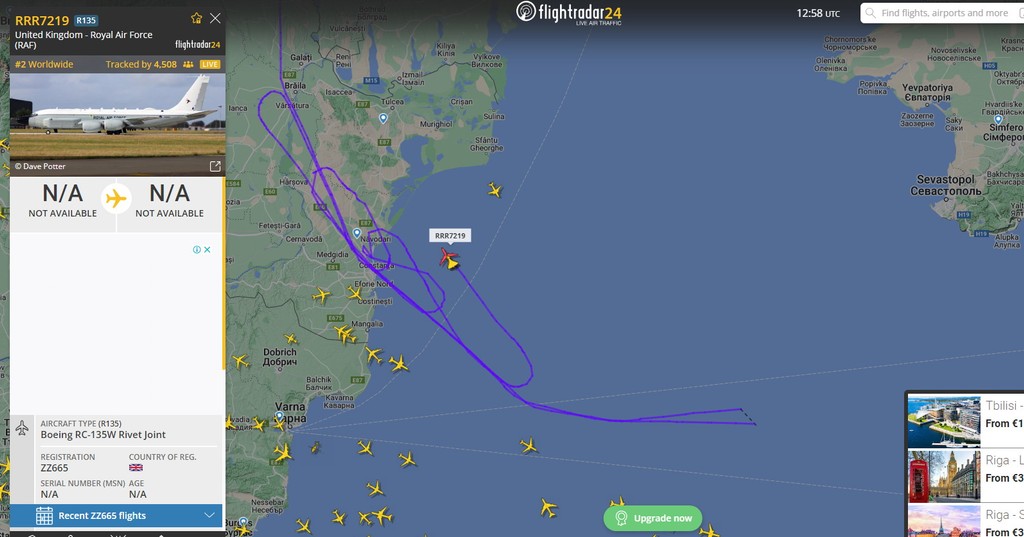
Task: Click the R135 aircraft type badge
Action: [x=86, y=20]
